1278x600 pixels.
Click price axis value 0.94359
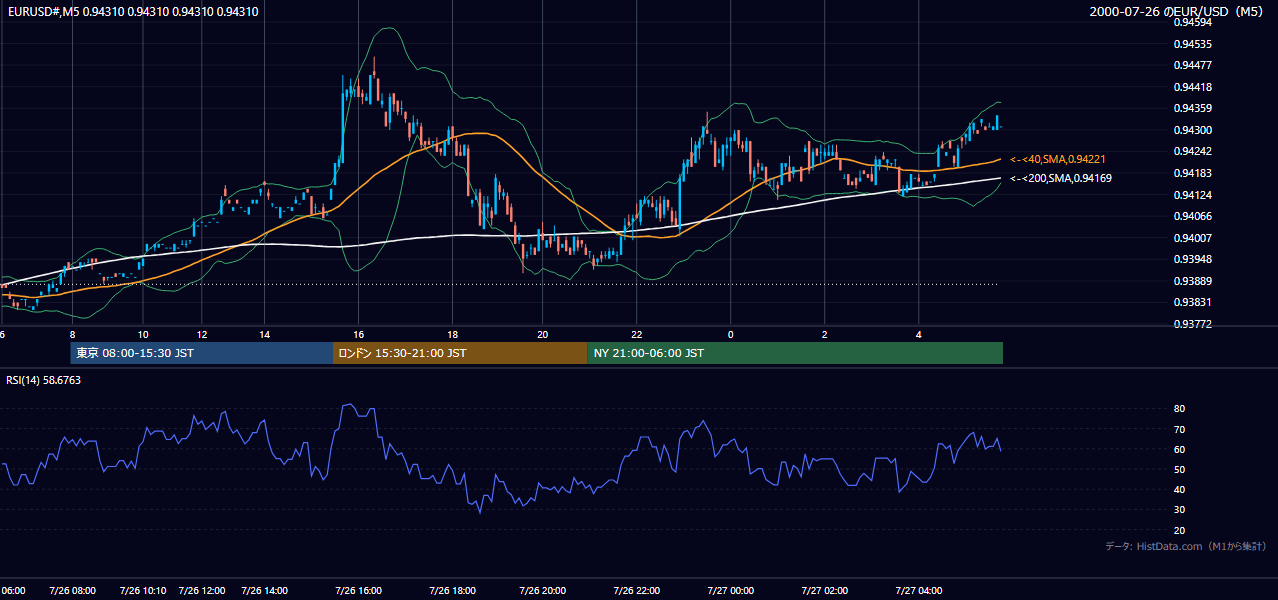[x=1193, y=108]
